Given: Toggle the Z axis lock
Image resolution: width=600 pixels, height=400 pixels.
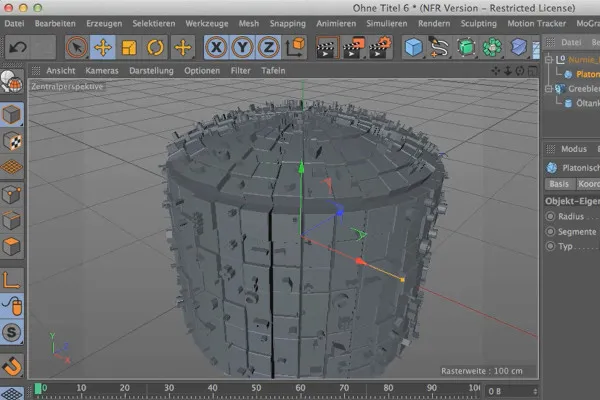Looking at the screenshot, I should [x=267, y=47].
